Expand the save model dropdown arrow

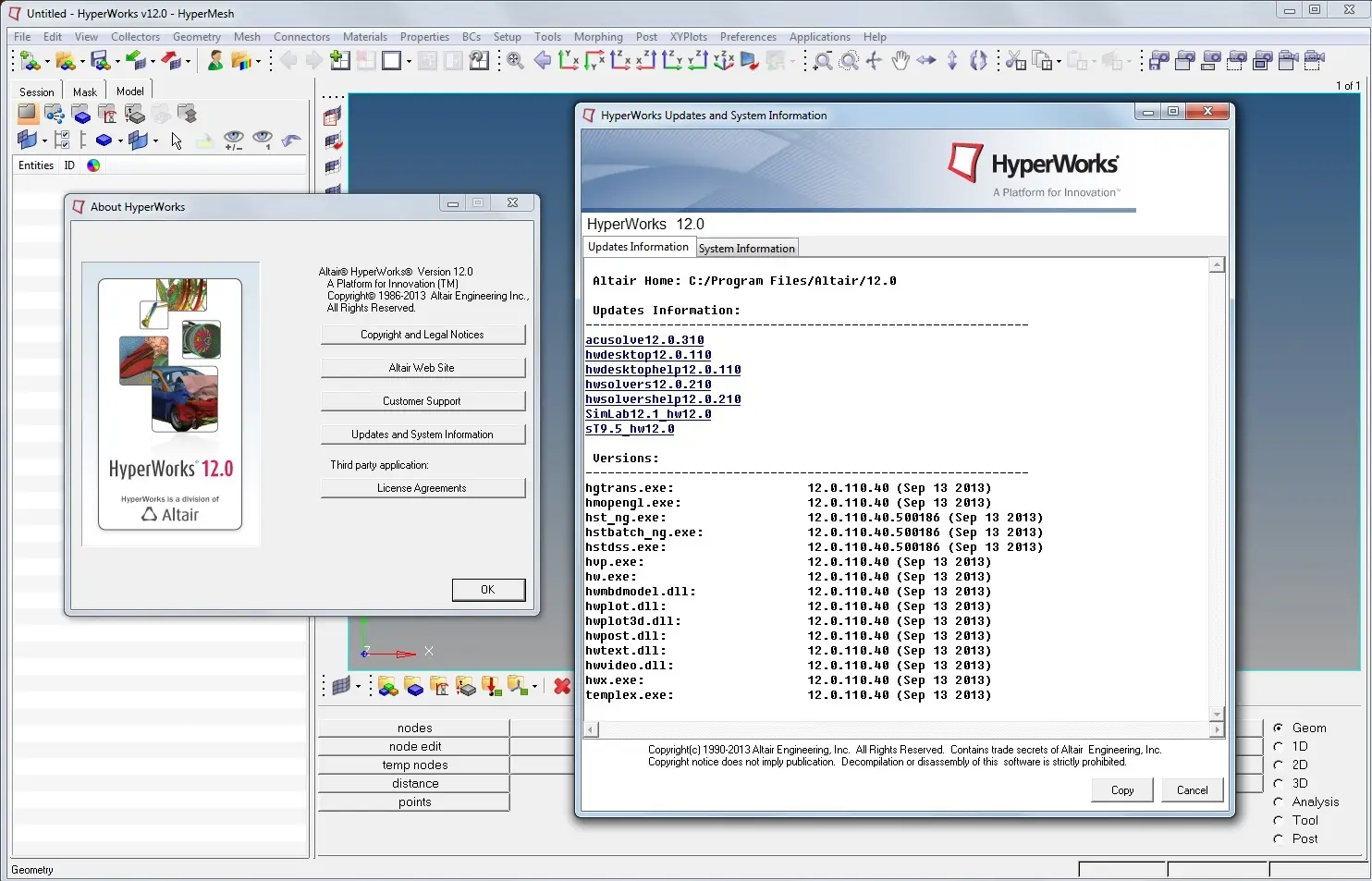tap(117, 62)
